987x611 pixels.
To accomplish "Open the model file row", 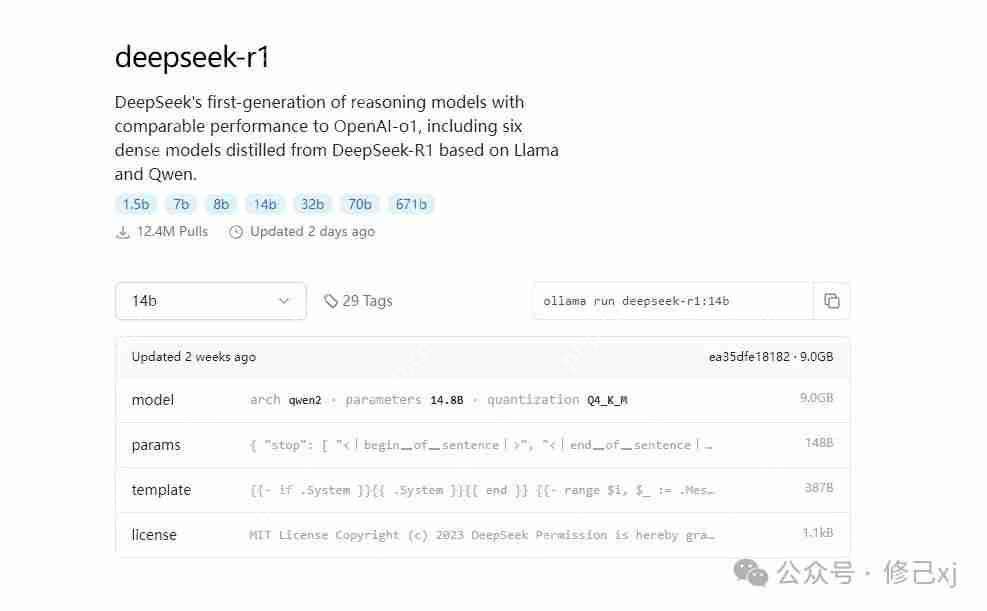I will [x=483, y=400].
